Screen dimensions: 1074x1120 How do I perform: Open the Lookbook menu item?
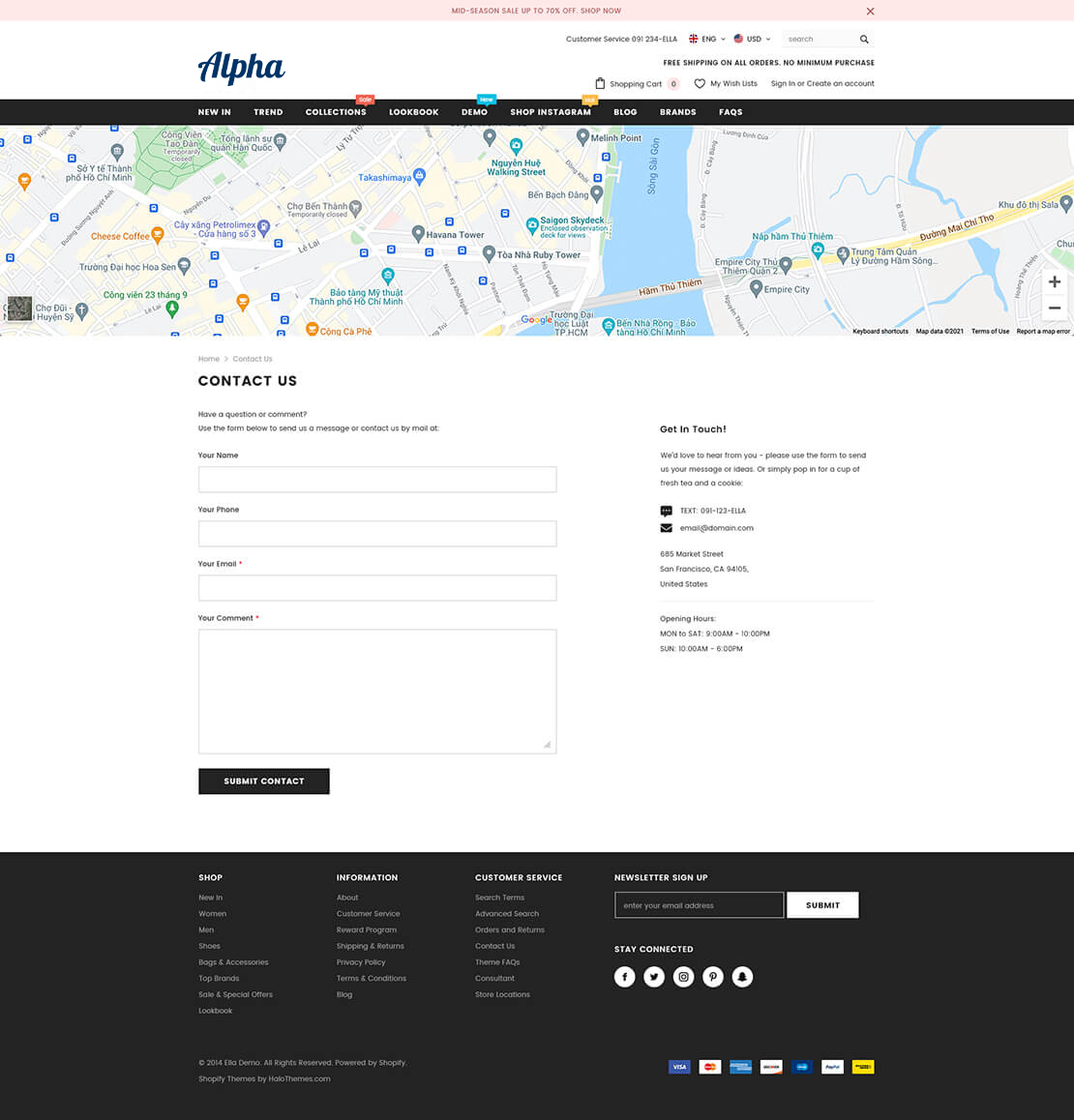(413, 112)
